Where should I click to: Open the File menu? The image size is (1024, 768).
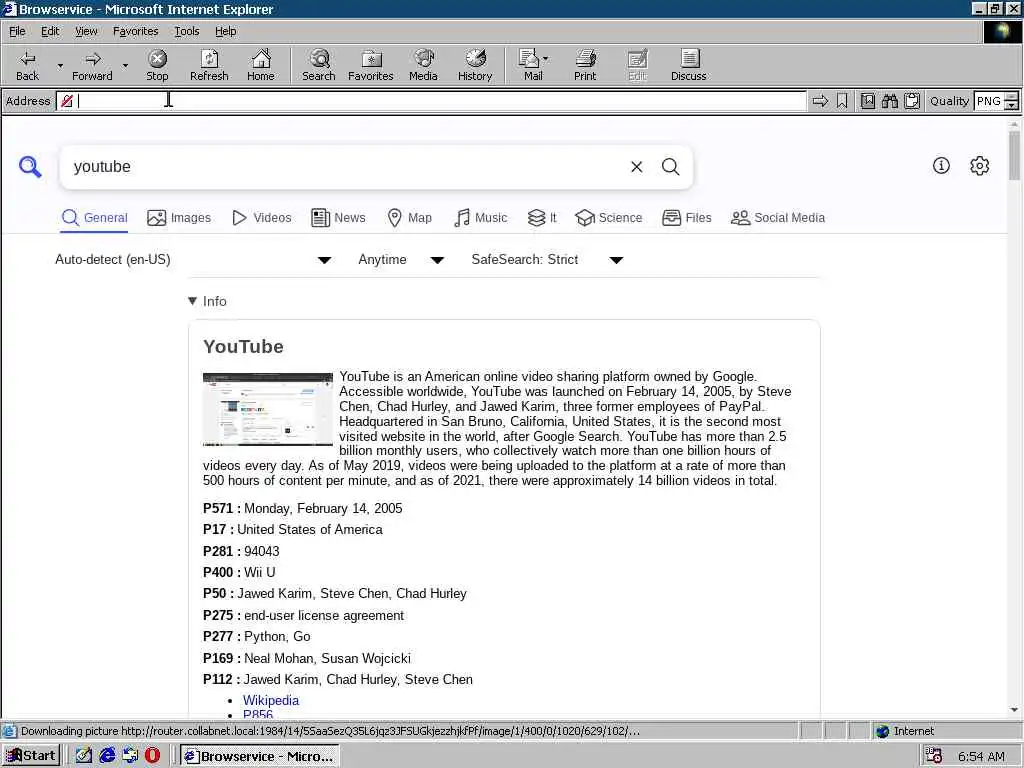pos(17,31)
